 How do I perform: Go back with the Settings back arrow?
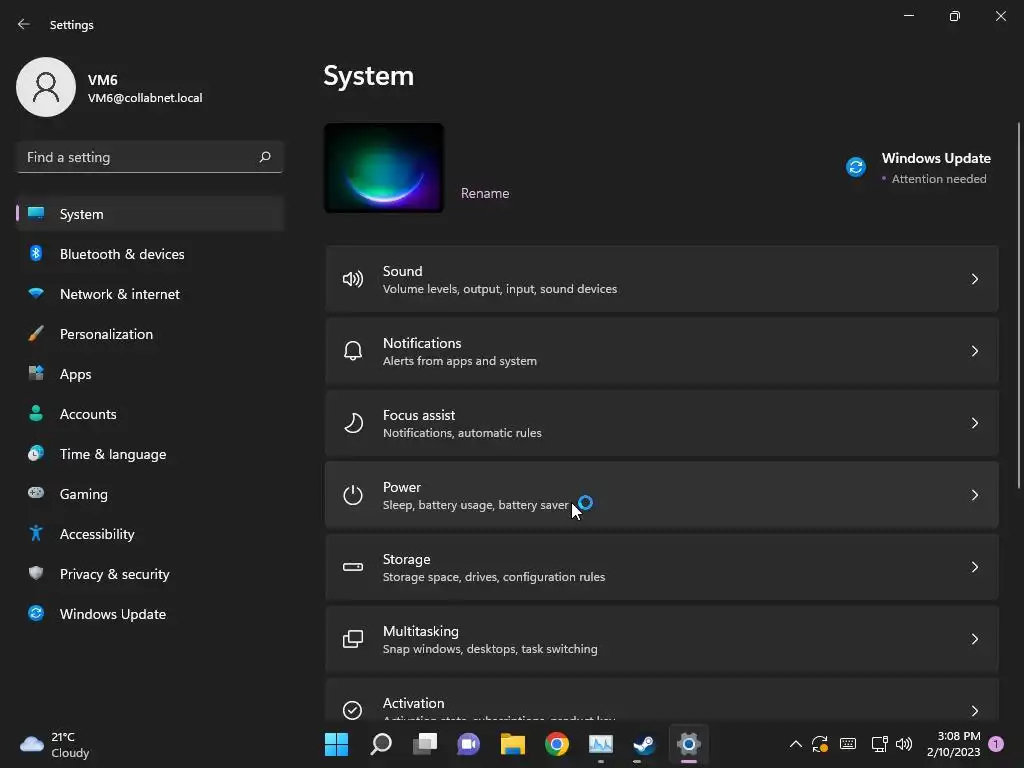pyautogui.click(x=24, y=24)
